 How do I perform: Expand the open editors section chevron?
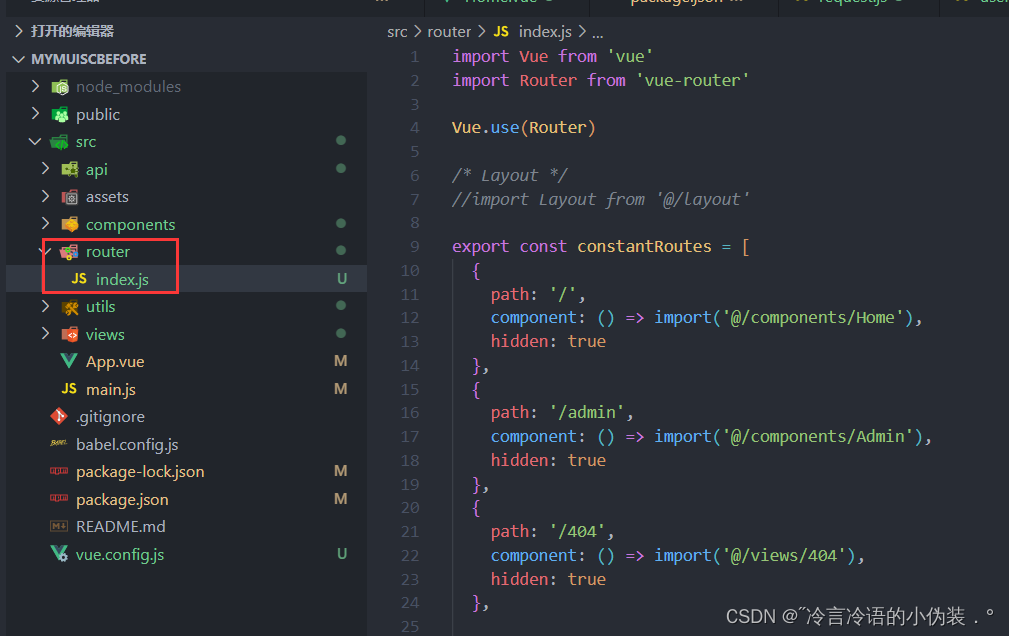click(19, 31)
